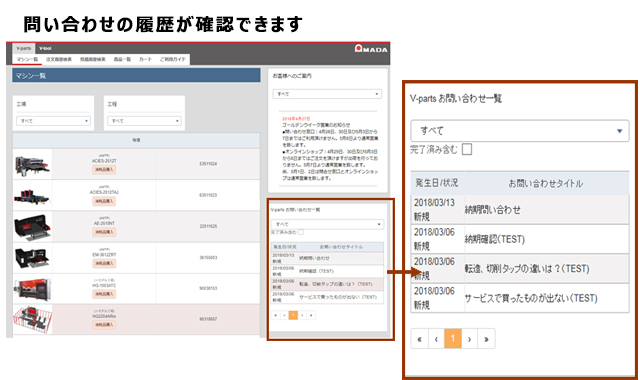Go to first page in enlarged pagination
Viewport: 640px width, 380px height.
click(x=420, y=339)
